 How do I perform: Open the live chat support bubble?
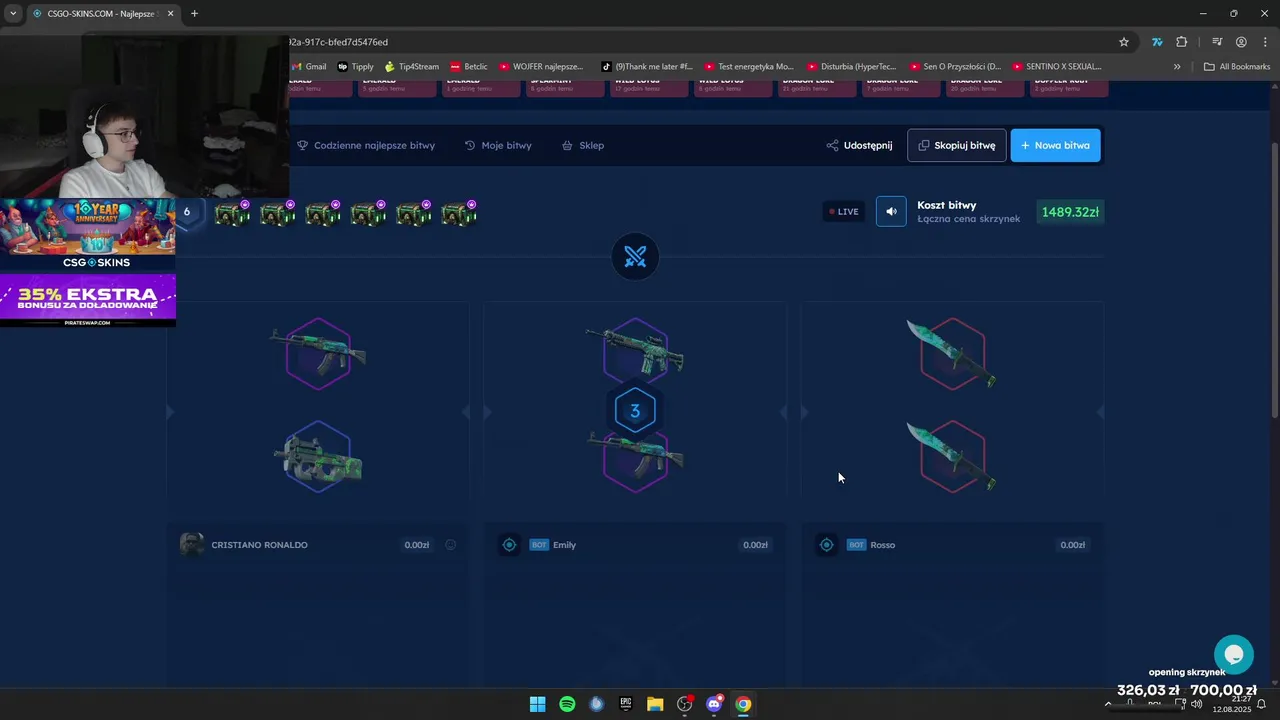pyautogui.click(x=1234, y=655)
